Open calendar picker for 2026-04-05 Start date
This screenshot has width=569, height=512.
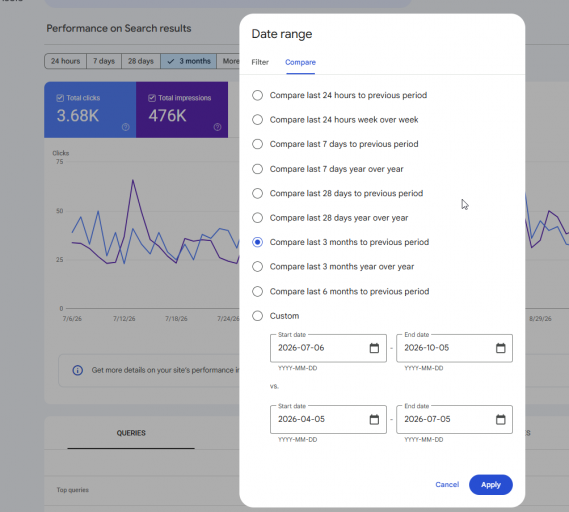pos(374,419)
